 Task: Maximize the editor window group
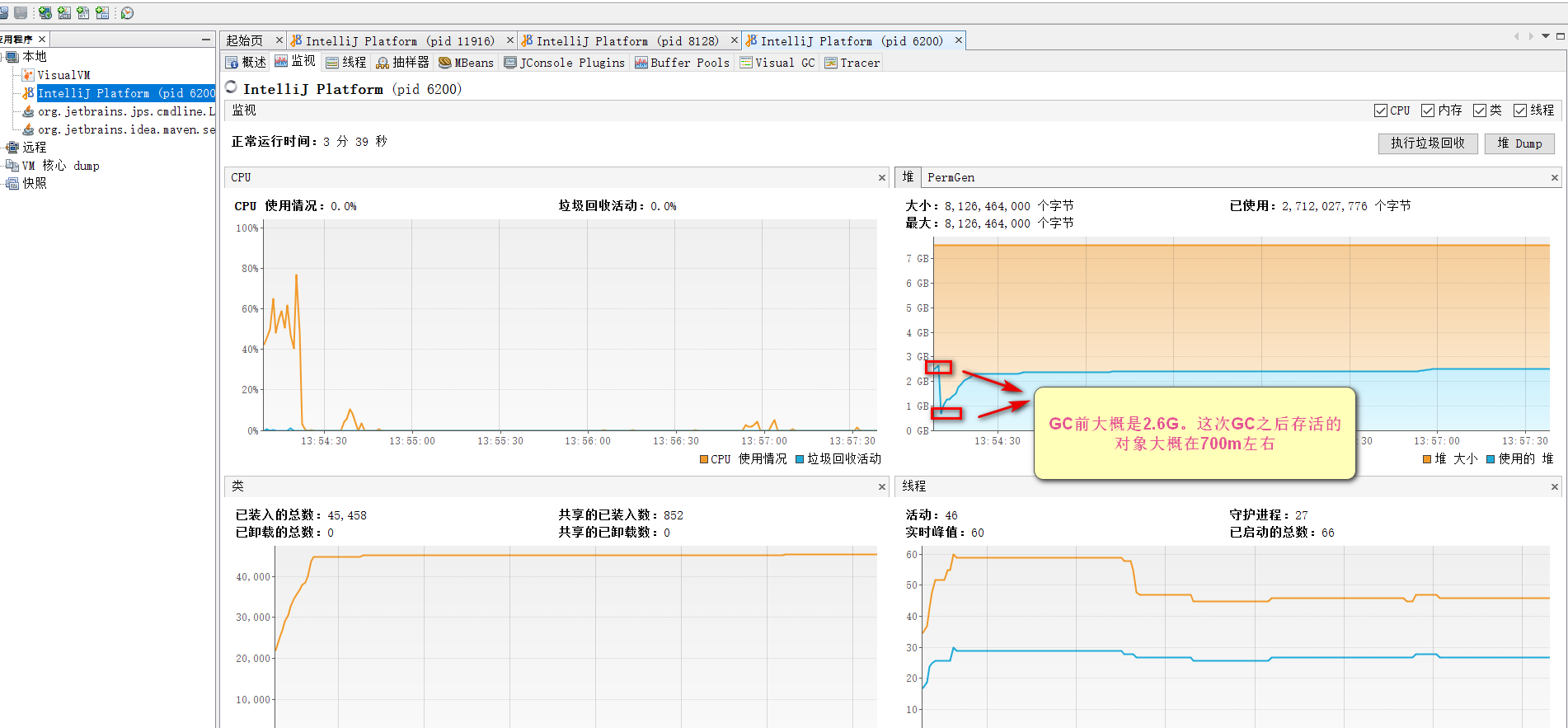(1561, 36)
